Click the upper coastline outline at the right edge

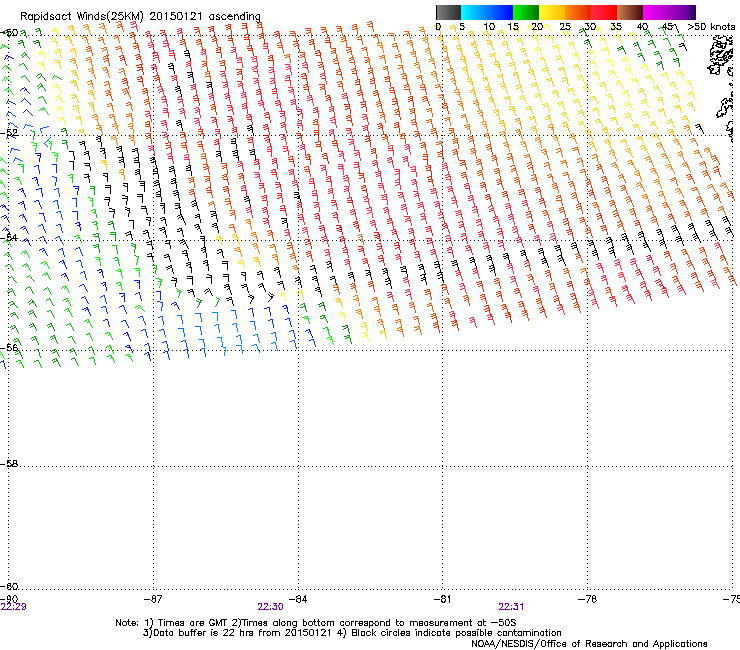[721, 56]
